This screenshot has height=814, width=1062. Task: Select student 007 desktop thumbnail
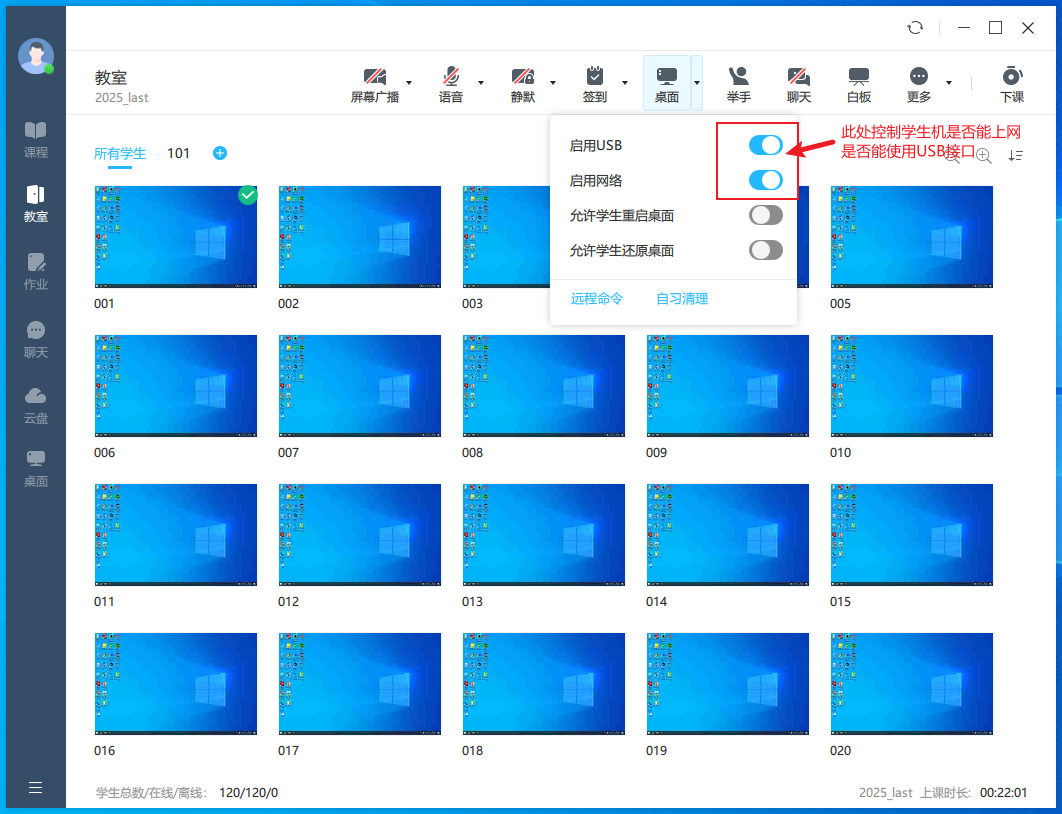(360, 385)
